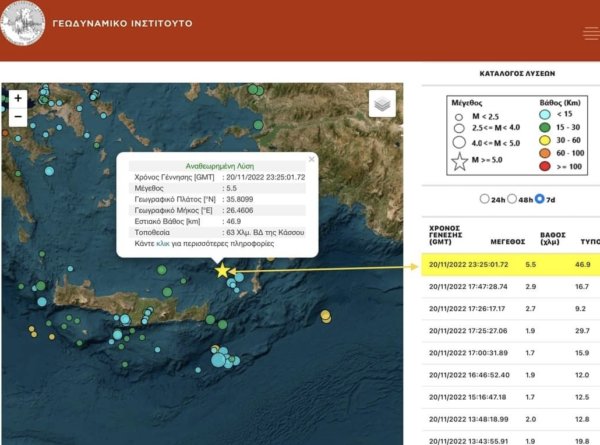Viewport: 600px width, 445px height.
Task: Select the highlighted 23:25:01.72 earthquake row
Action: 510,265
